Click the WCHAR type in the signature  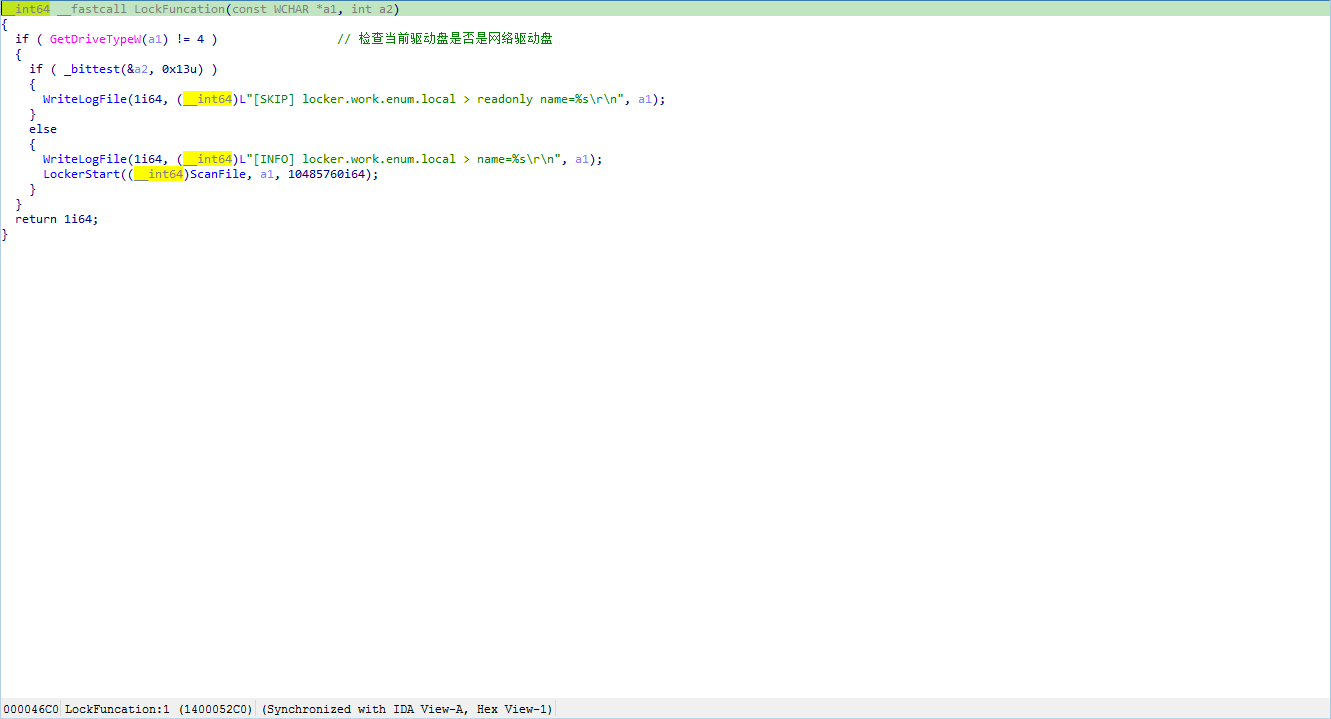click(x=291, y=9)
